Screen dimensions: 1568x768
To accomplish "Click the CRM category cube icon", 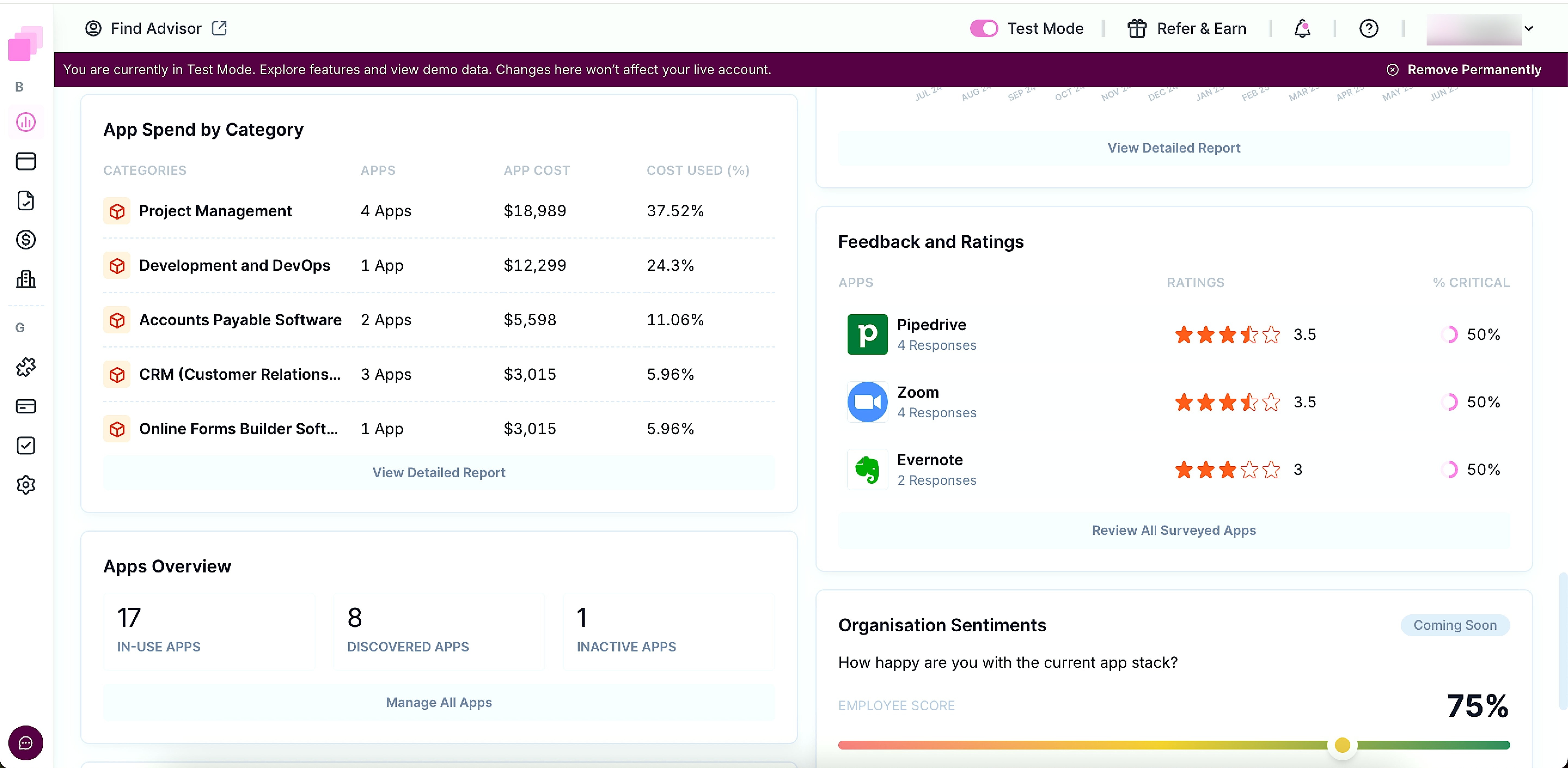I will 117,374.
